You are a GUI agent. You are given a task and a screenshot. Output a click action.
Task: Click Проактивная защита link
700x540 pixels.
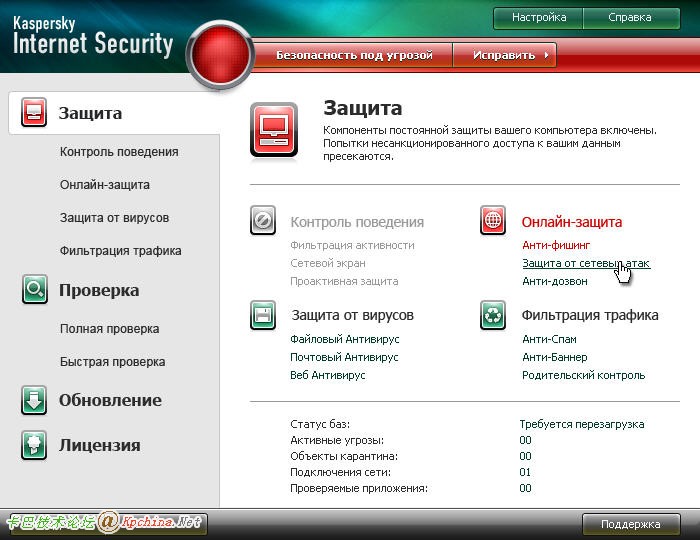344,282
